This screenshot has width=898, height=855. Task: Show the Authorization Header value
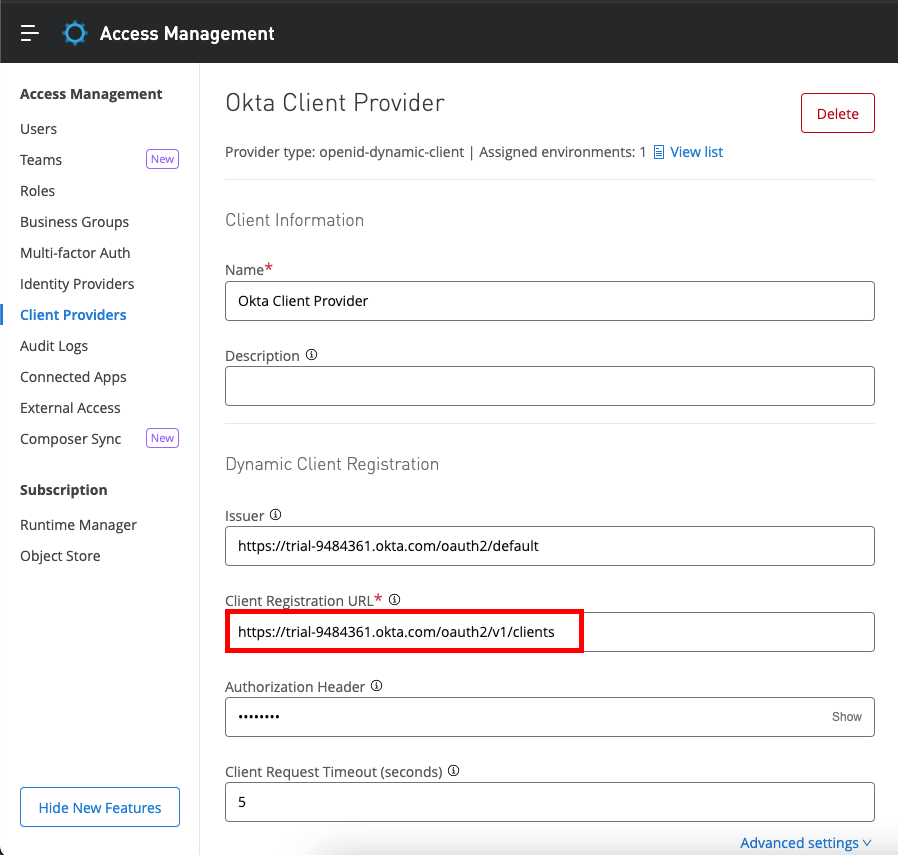[846, 717]
